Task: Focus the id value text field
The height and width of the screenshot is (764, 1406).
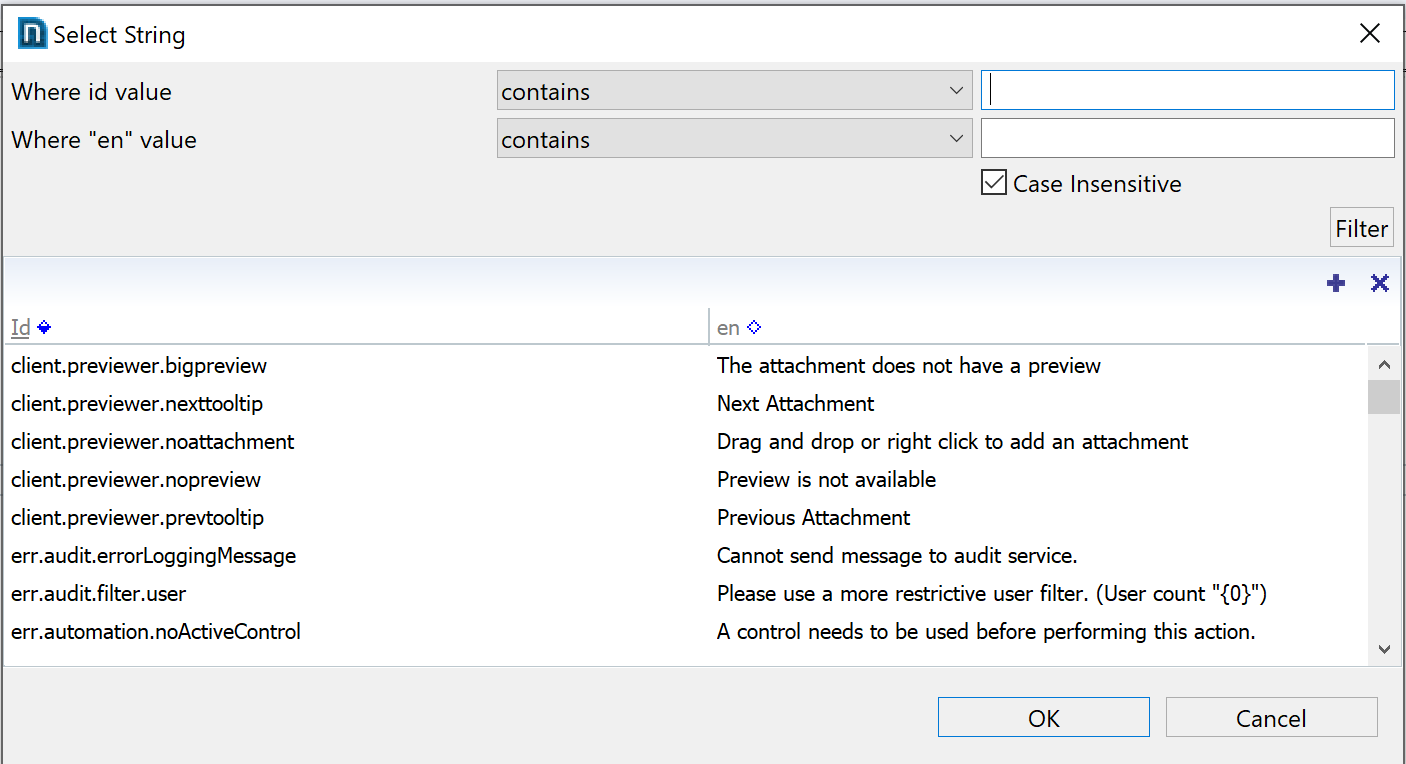Action: pos(1188,91)
